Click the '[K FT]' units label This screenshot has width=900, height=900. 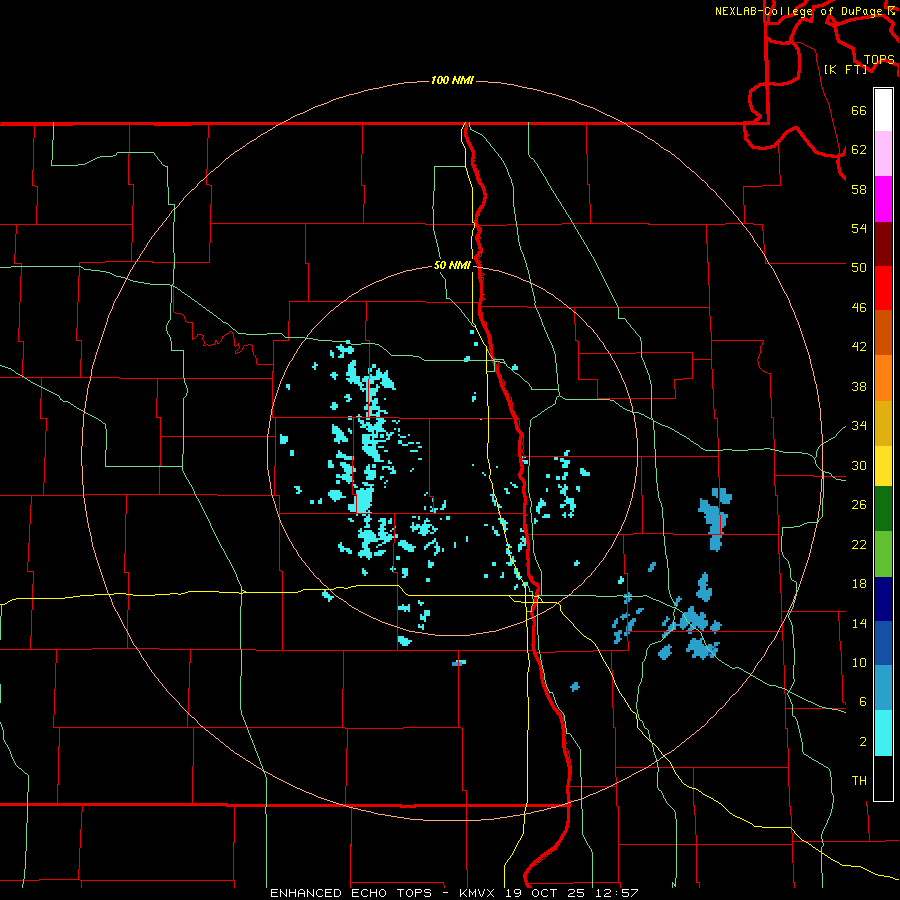[846, 69]
